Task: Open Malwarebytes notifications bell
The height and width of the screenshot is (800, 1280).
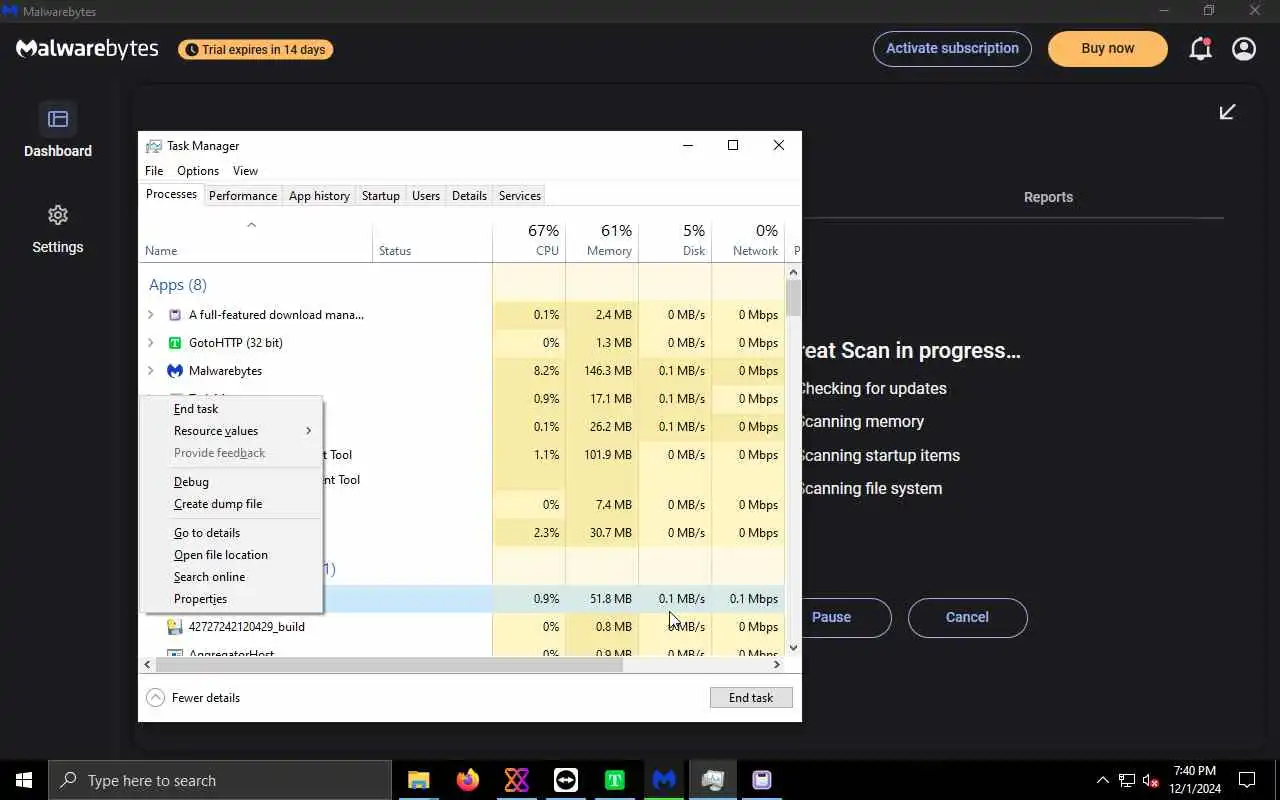Action: coord(1200,49)
